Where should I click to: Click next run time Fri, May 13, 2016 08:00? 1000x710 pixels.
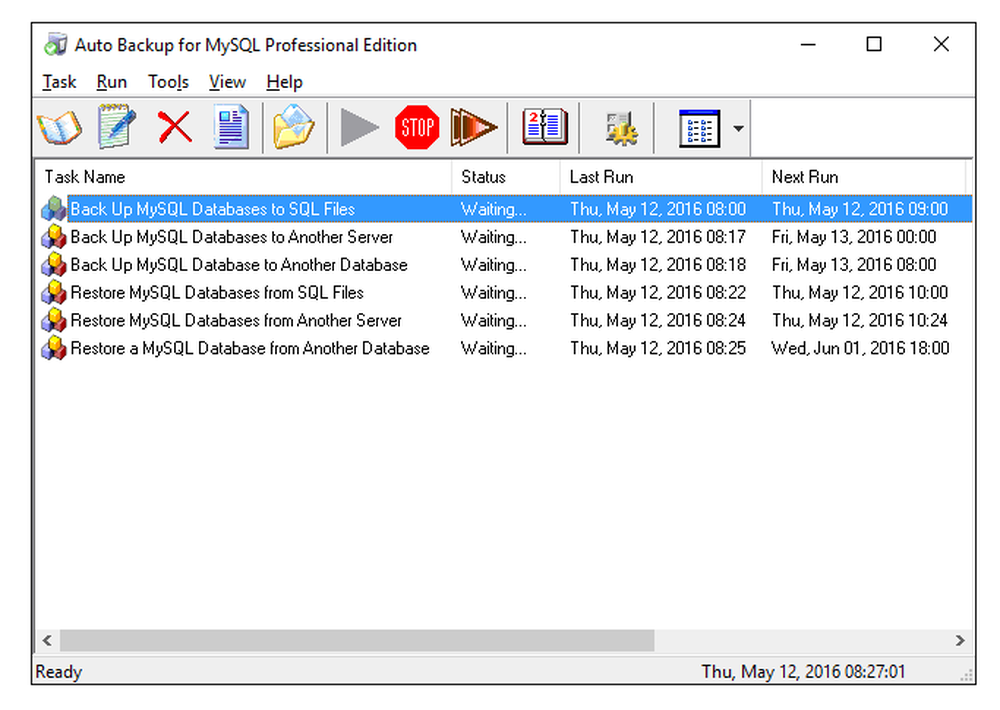coord(854,265)
